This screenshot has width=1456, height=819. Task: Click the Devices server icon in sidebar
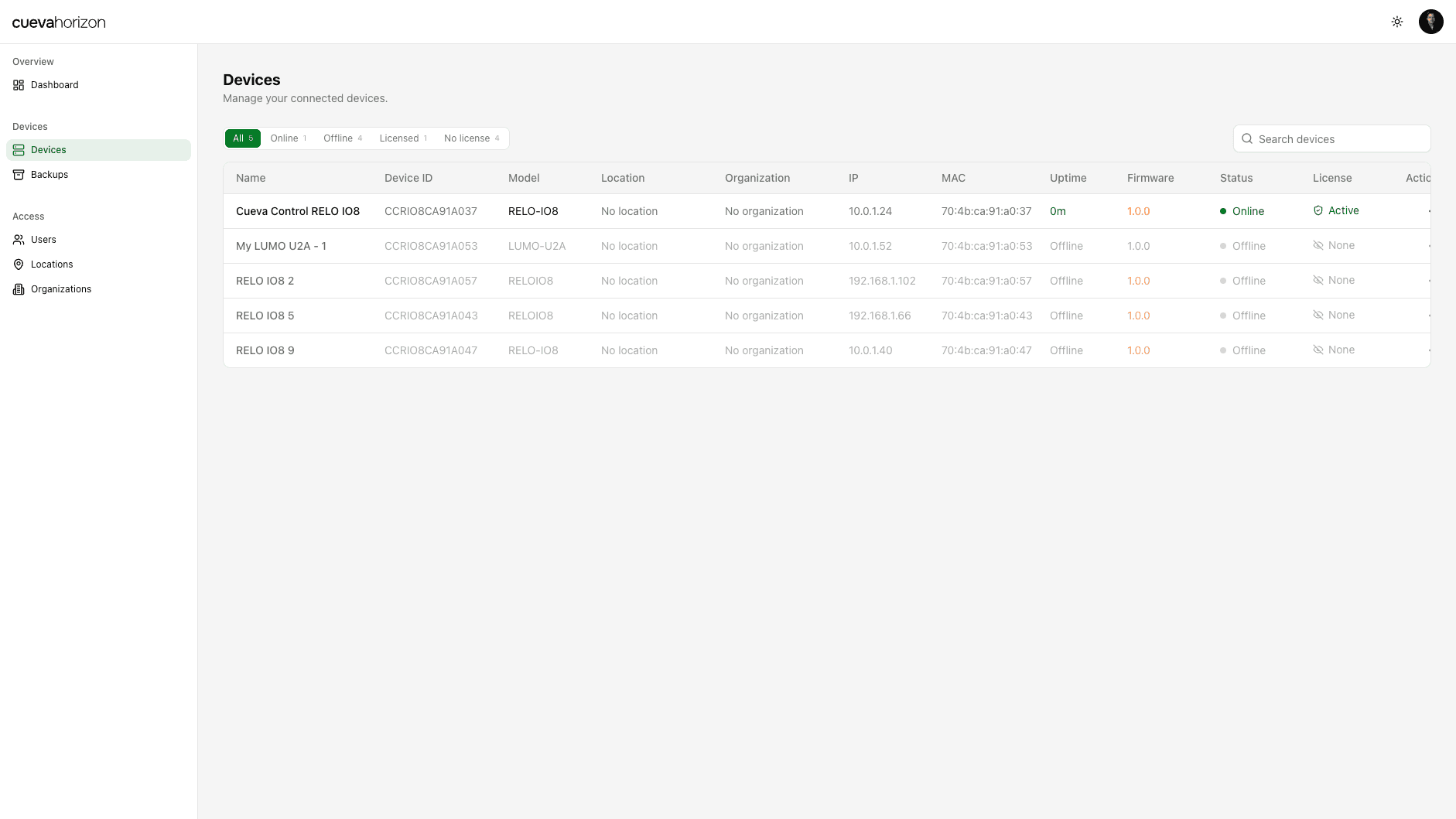[x=19, y=150]
